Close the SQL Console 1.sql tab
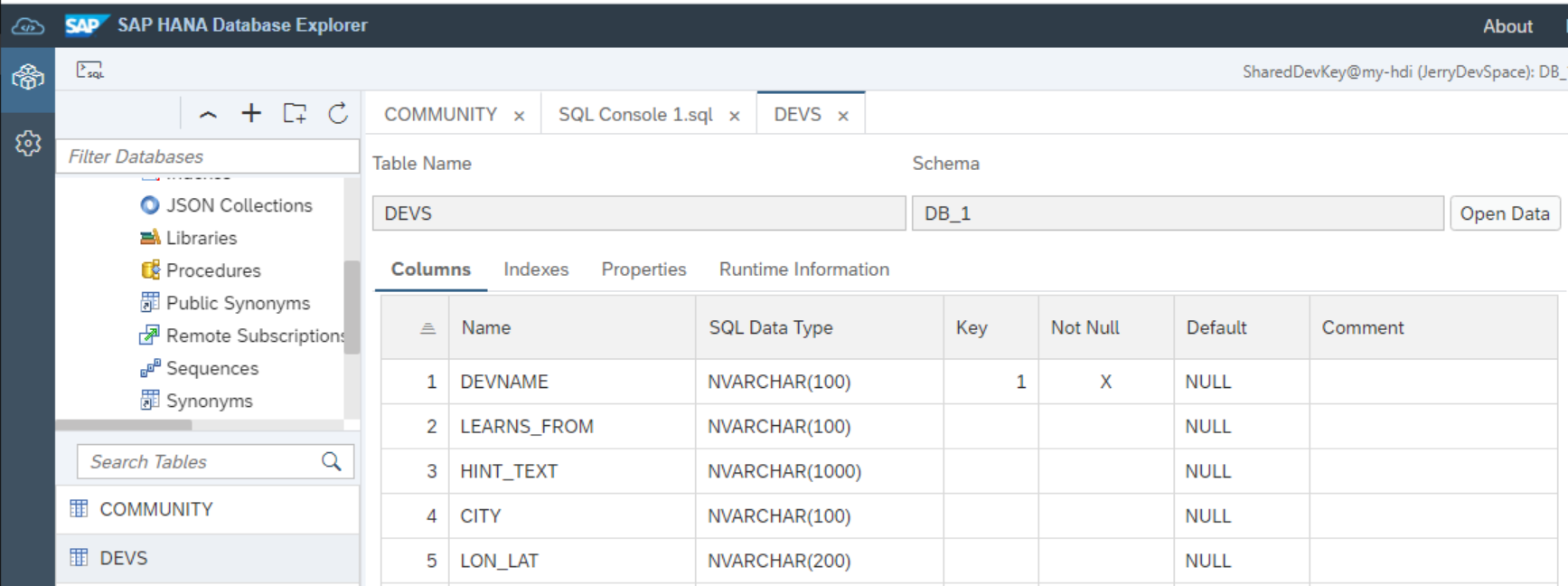This screenshot has height=586, width=1568. pos(735,116)
